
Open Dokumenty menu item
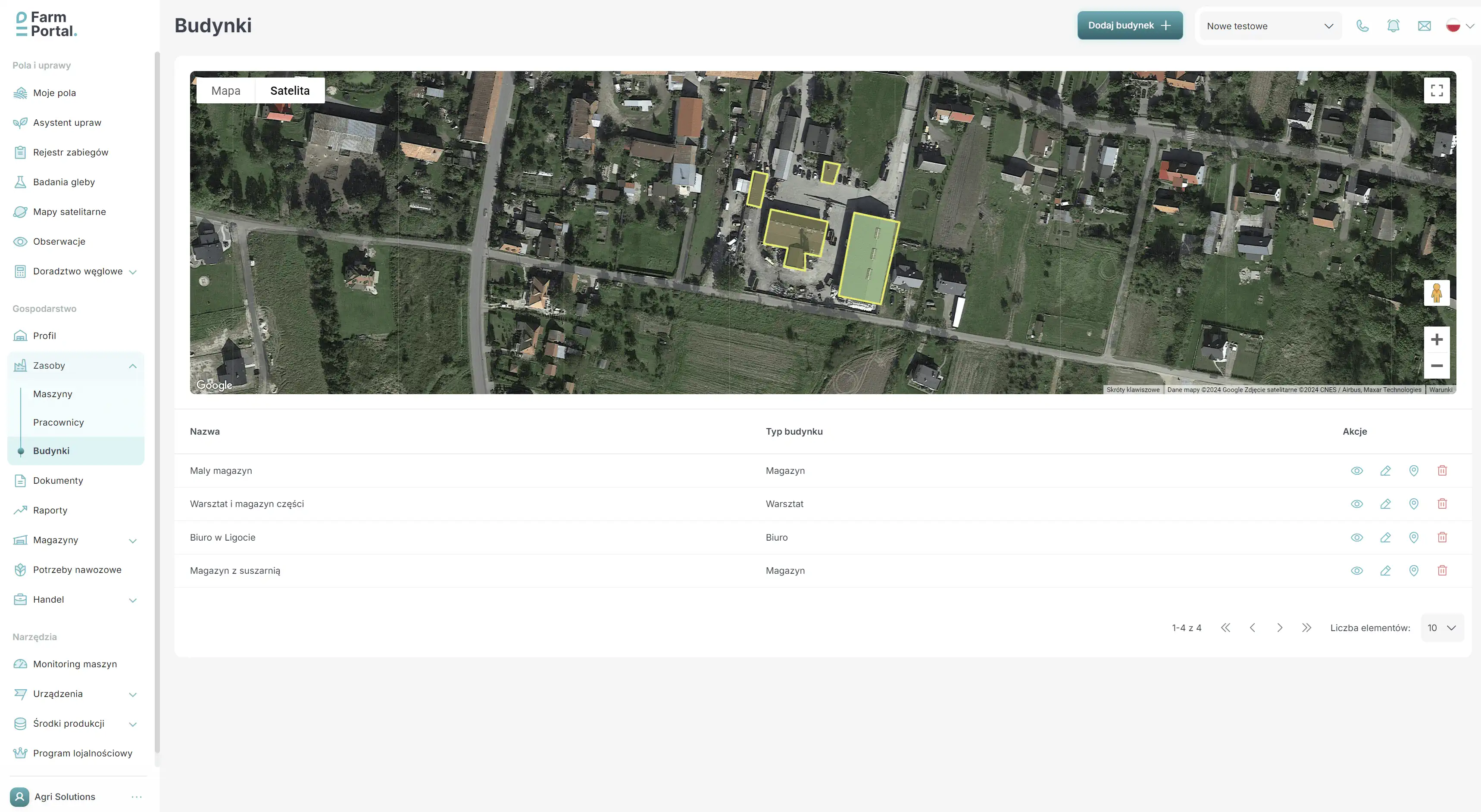pos(76,481)
